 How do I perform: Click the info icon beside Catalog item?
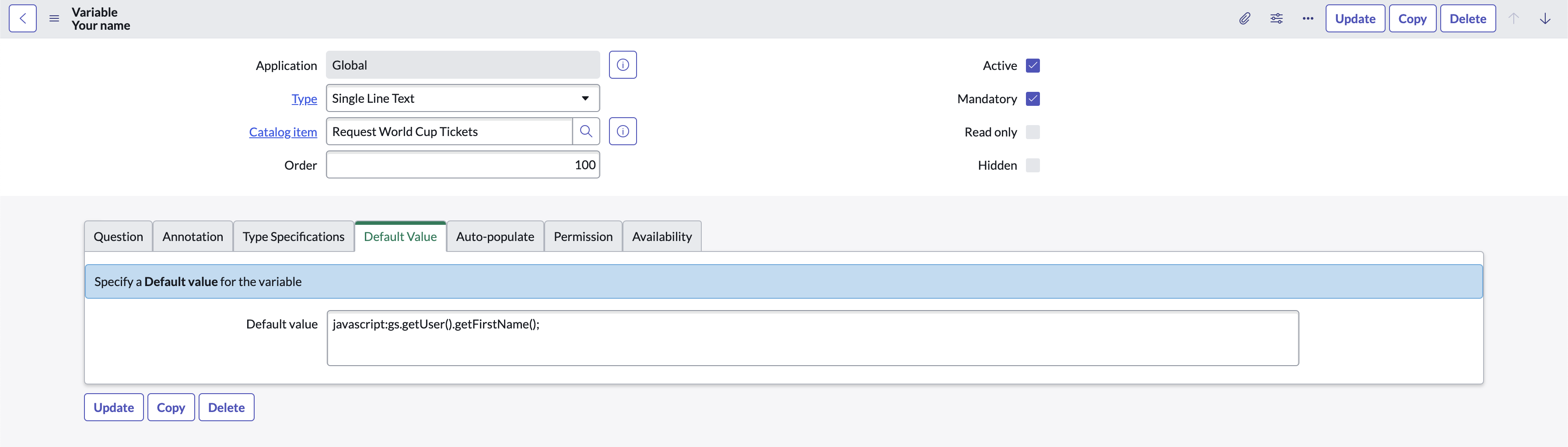coord(623,131)
